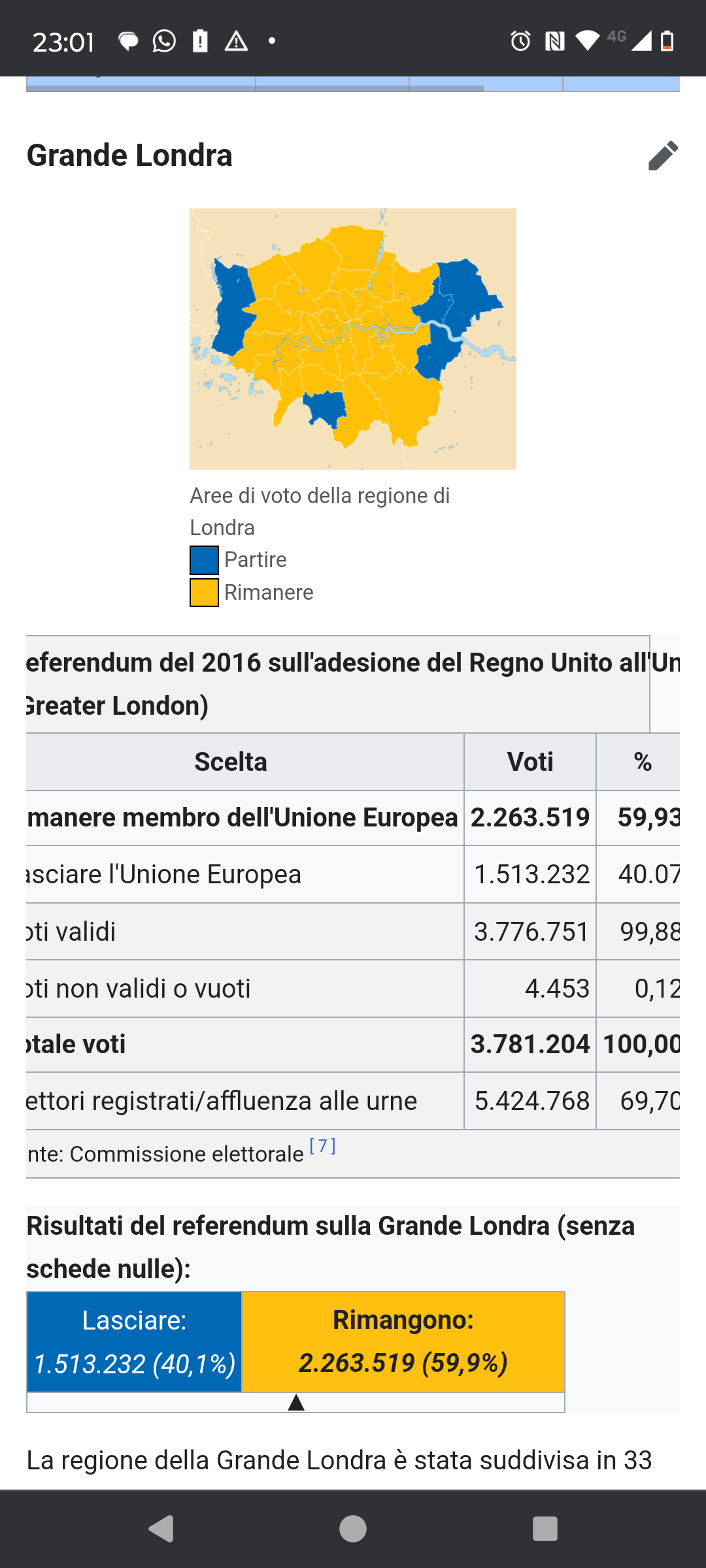Open the Greater London voting areas map
This screenshot has height=1568, width=706.
(353, 339)
